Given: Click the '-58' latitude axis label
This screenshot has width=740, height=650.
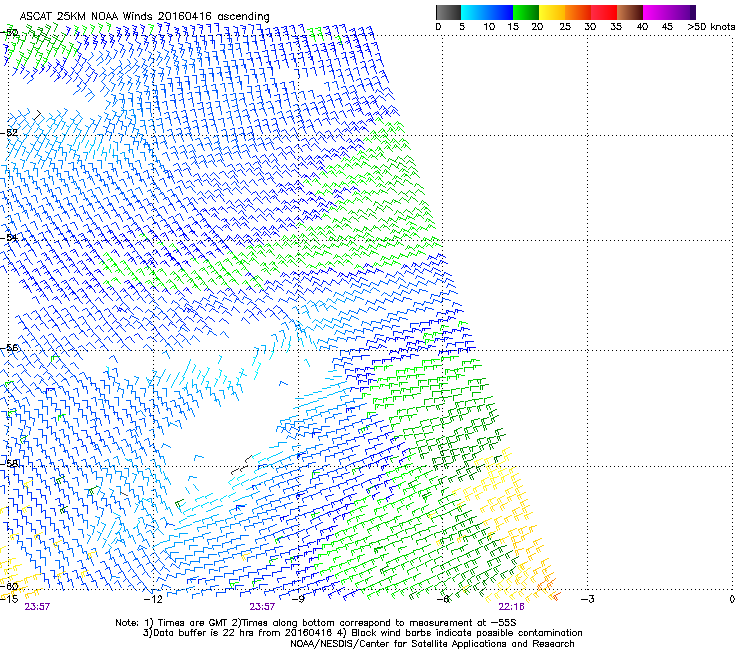Looking at the screenshot, I should (9, 464).
